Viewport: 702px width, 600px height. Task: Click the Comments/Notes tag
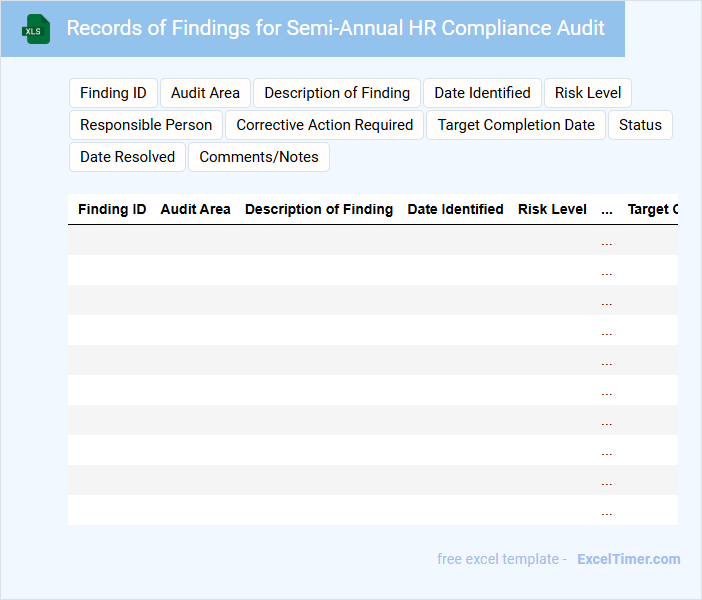point(259,157)
